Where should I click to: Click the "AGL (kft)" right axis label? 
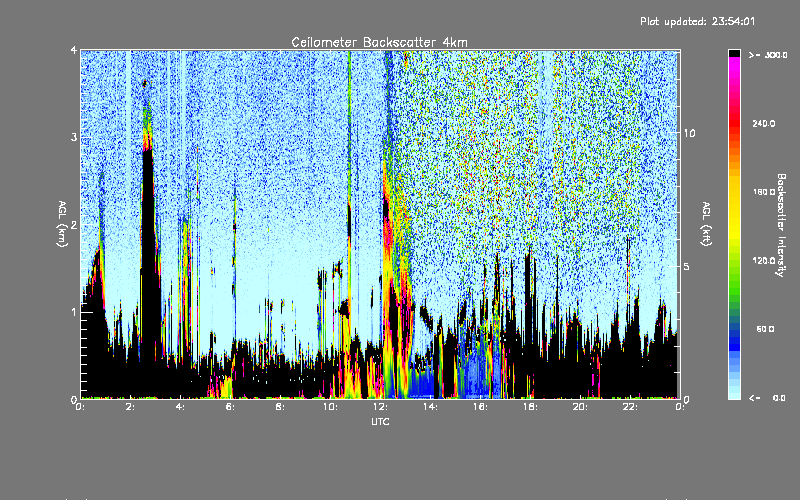[x=706, y=224]
